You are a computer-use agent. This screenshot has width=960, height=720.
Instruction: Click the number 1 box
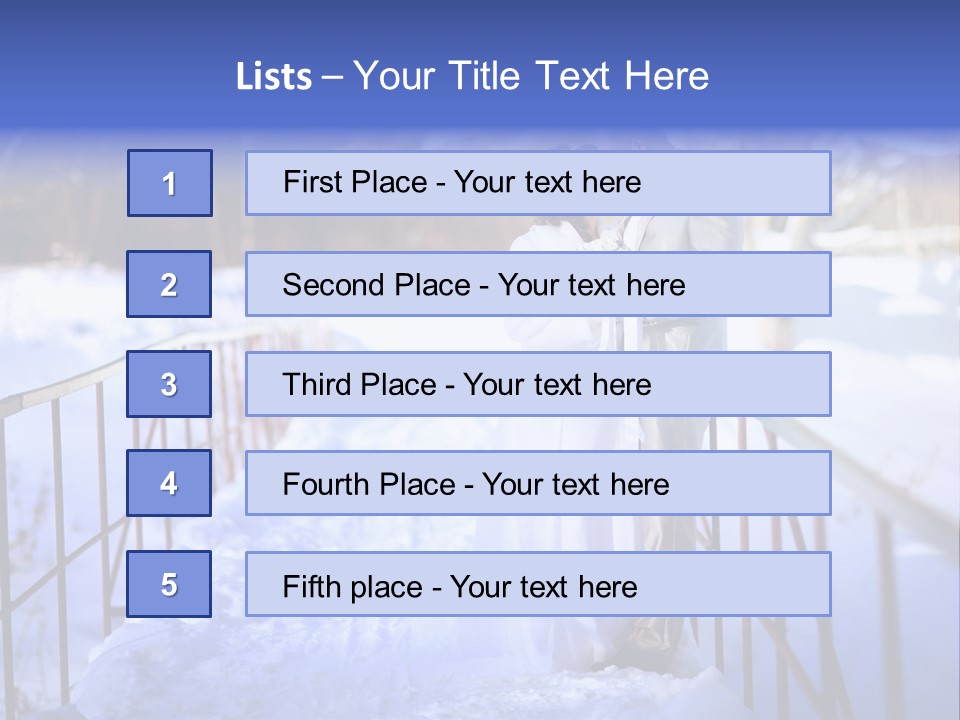170,183
